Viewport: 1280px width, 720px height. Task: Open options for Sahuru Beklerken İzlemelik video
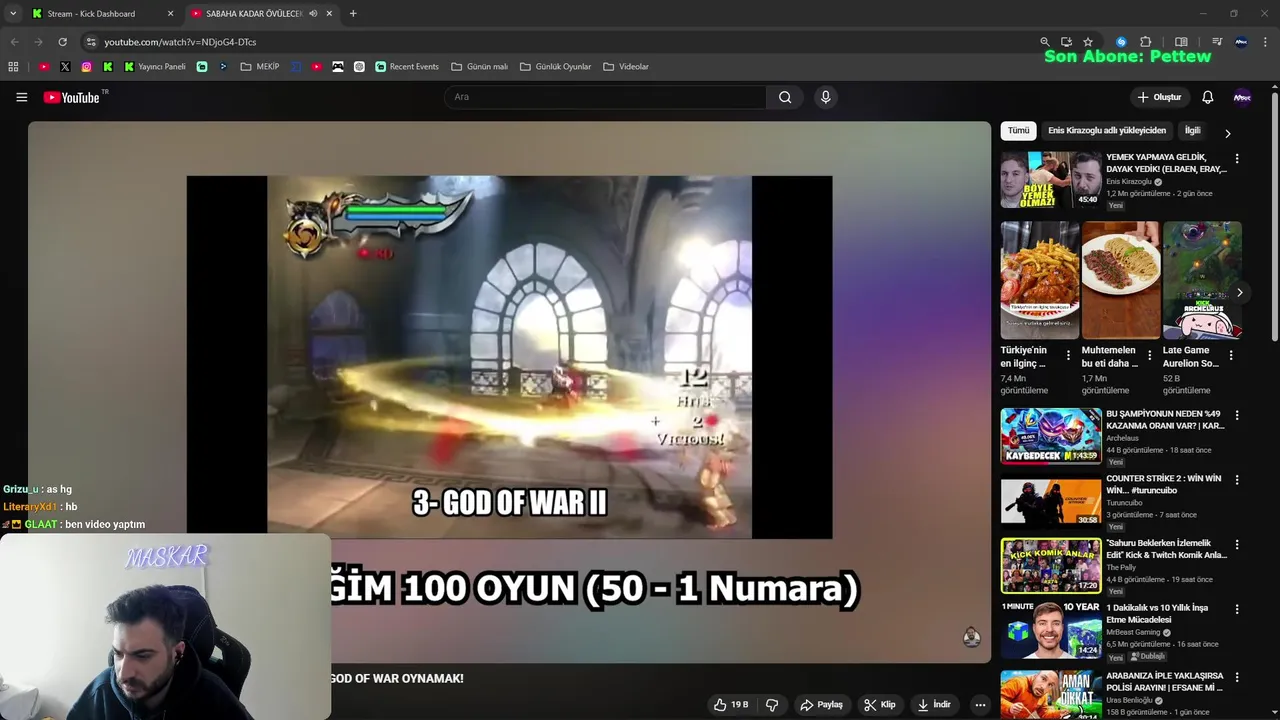pyautogui.click(x=1237, y=545)
